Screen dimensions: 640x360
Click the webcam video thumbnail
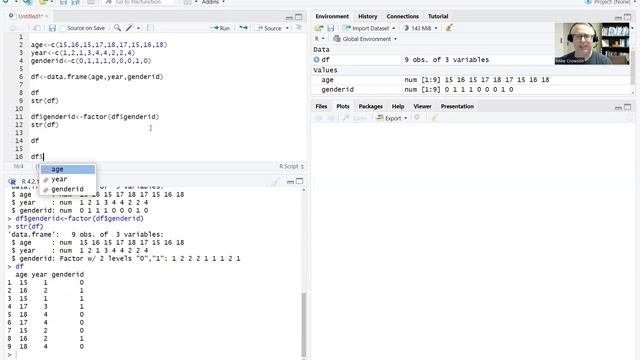pyautogui.click(x=592, y=44)
